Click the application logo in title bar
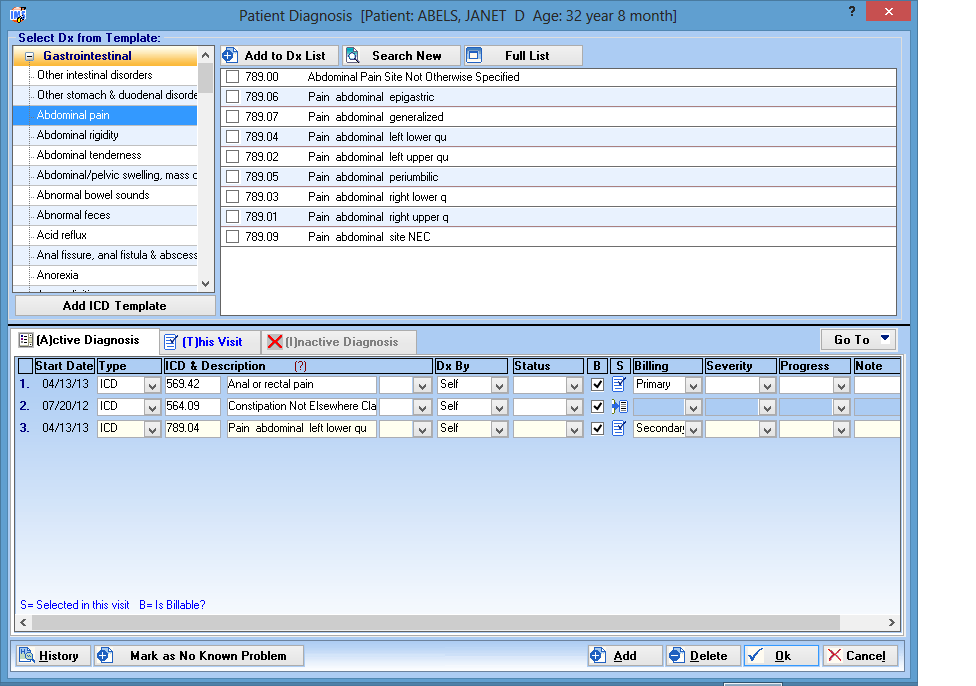The width and height of the screenshot is (976, 686). click(18, 14)
